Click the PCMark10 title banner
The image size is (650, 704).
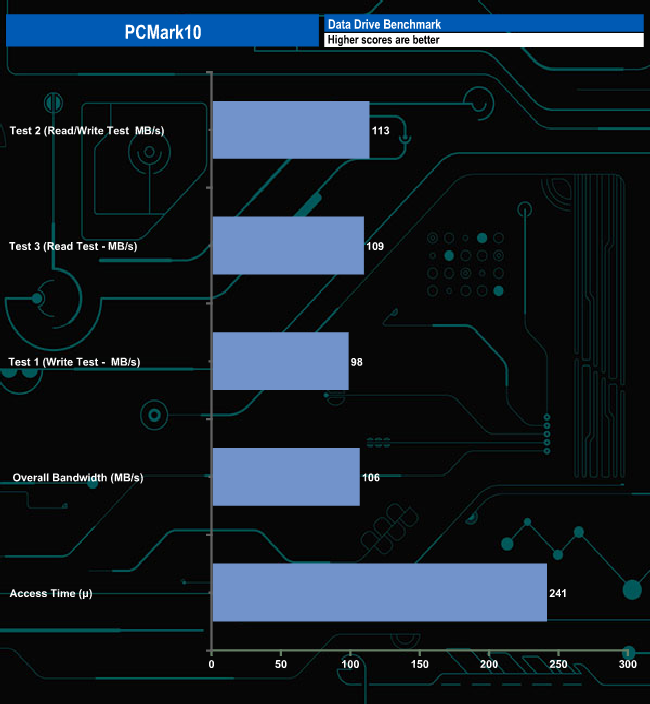[162, 31]
